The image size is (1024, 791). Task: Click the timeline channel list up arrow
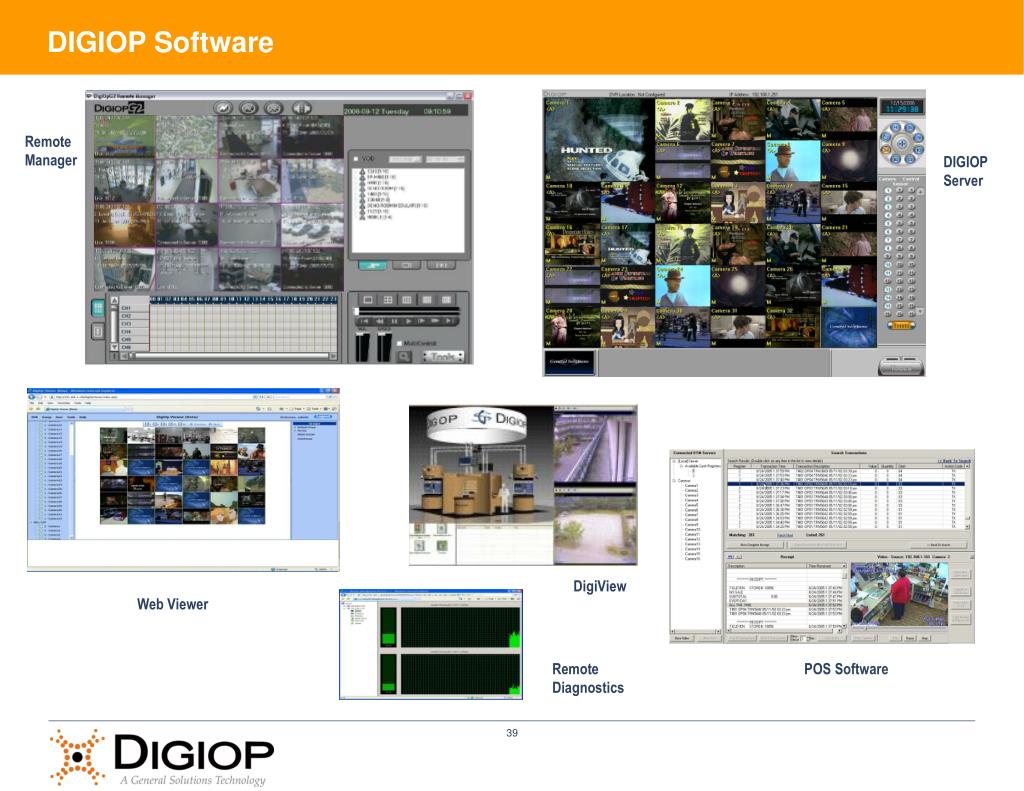(114, 300)
